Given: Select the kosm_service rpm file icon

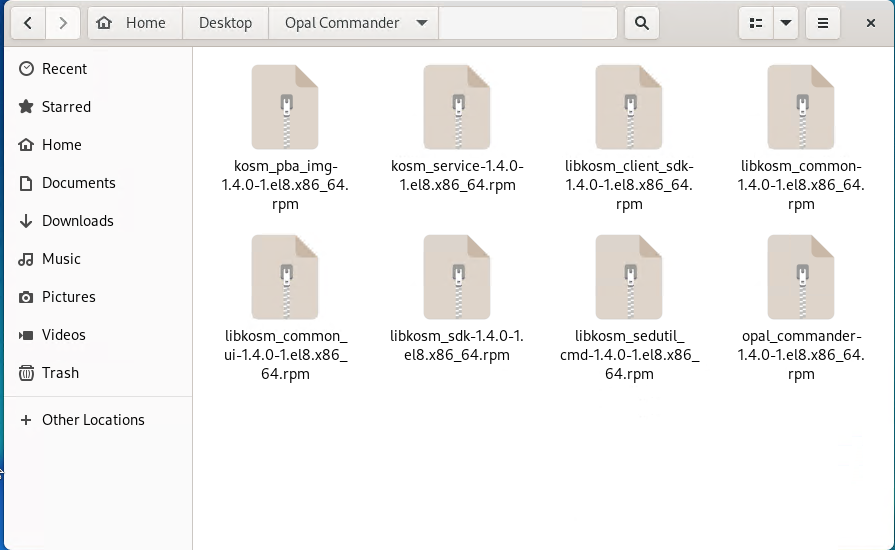Looking at the screenshot, I should pos(457,107).
